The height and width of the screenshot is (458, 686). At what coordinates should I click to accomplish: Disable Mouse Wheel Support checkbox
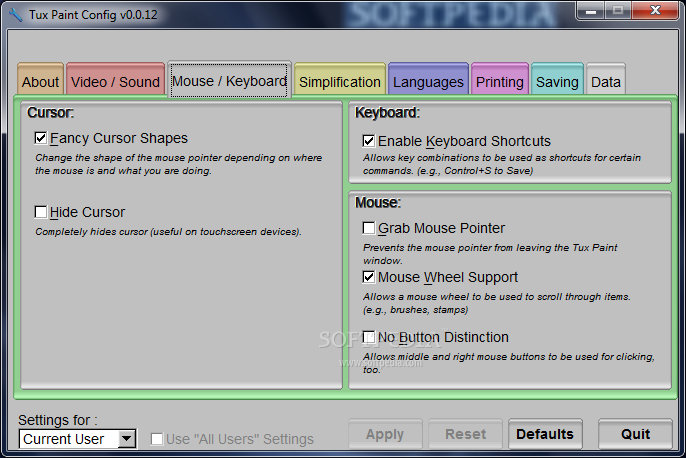[369, 277]
